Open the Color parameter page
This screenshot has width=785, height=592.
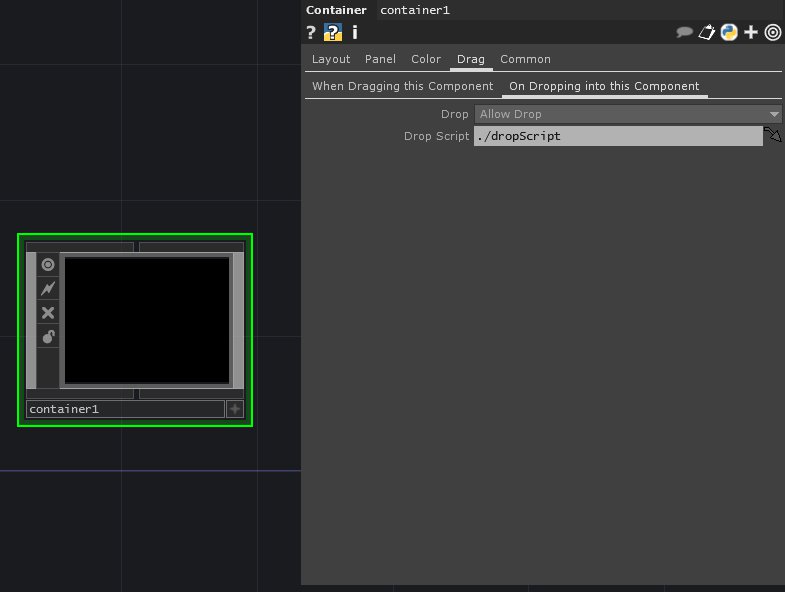(x=426, y=59)
